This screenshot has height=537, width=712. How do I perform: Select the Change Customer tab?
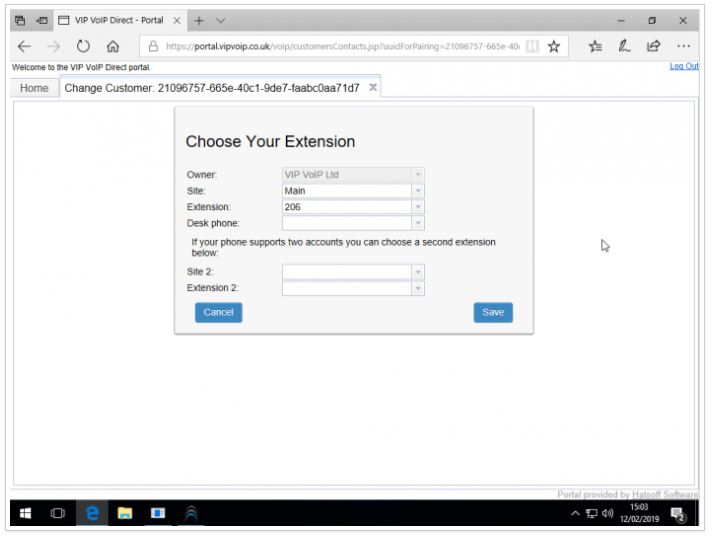pos(212,88)
